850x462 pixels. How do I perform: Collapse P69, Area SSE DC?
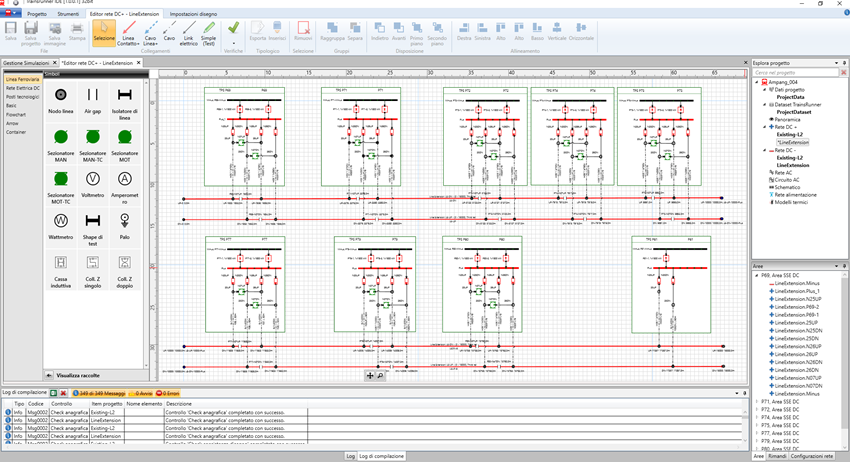point(757,275)
